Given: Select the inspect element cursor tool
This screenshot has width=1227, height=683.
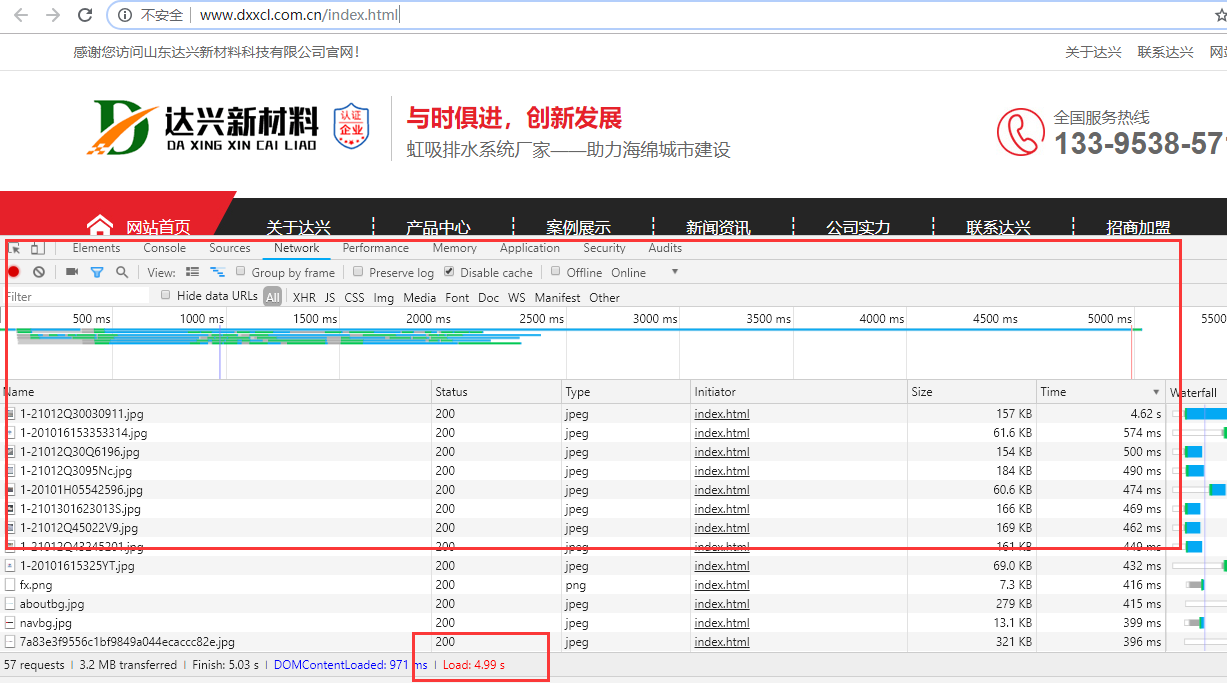Looking at the screenshot, I should (x=15, y=247).
